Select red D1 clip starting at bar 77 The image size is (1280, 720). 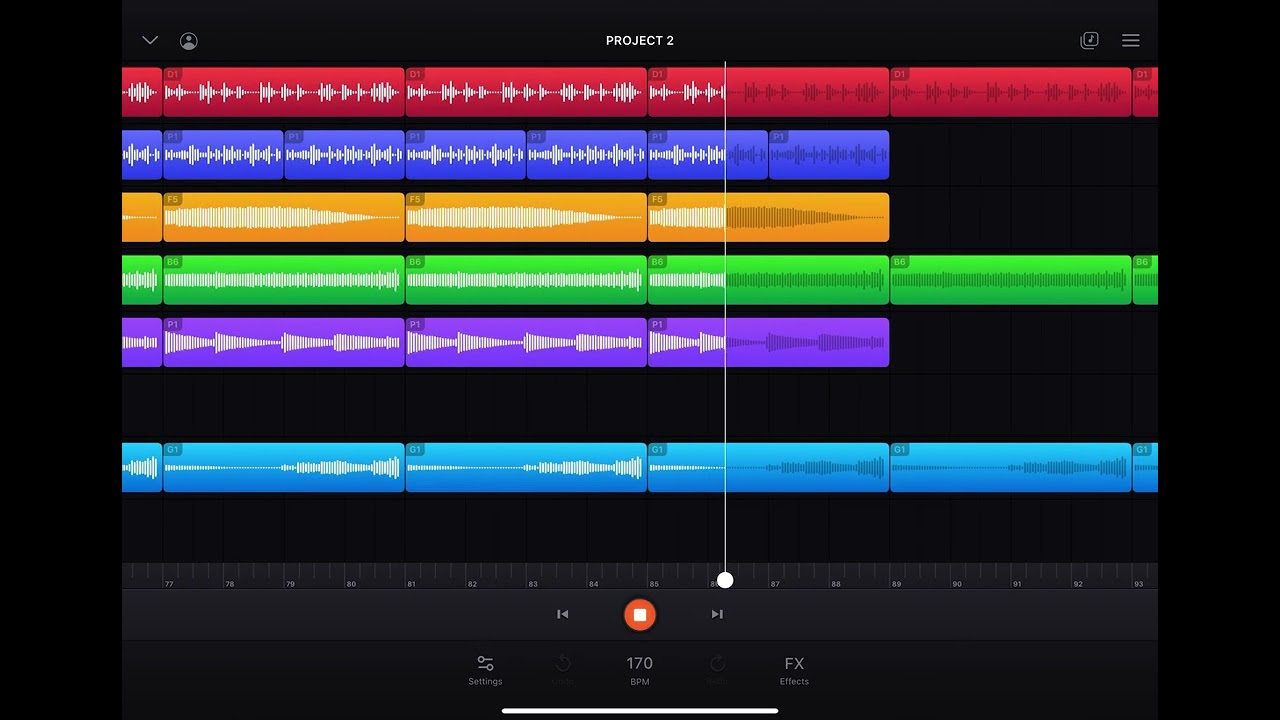click(284, 92)
